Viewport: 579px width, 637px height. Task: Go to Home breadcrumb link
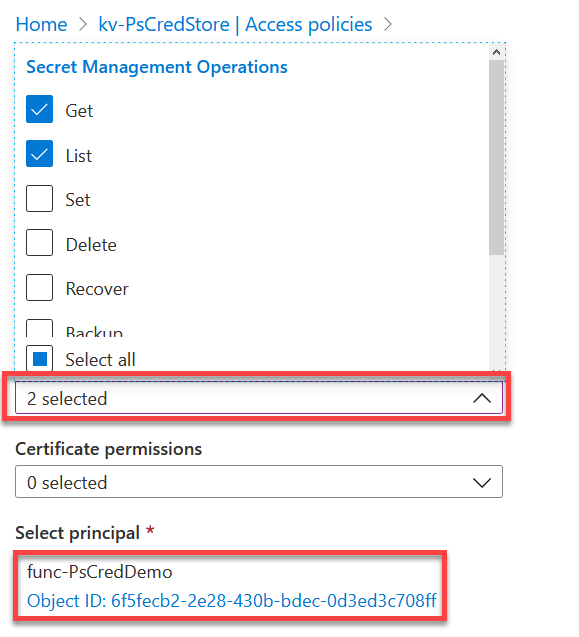(x=41, y=24)
